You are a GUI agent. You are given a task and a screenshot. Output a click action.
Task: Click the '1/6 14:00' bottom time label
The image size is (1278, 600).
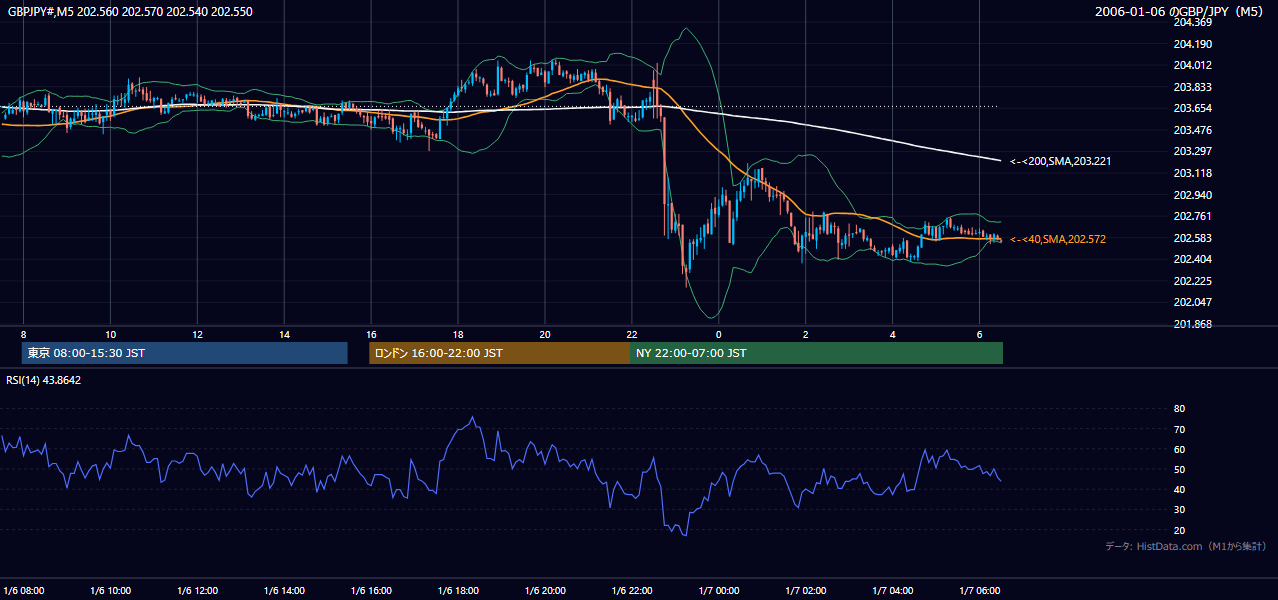(285, 590)
